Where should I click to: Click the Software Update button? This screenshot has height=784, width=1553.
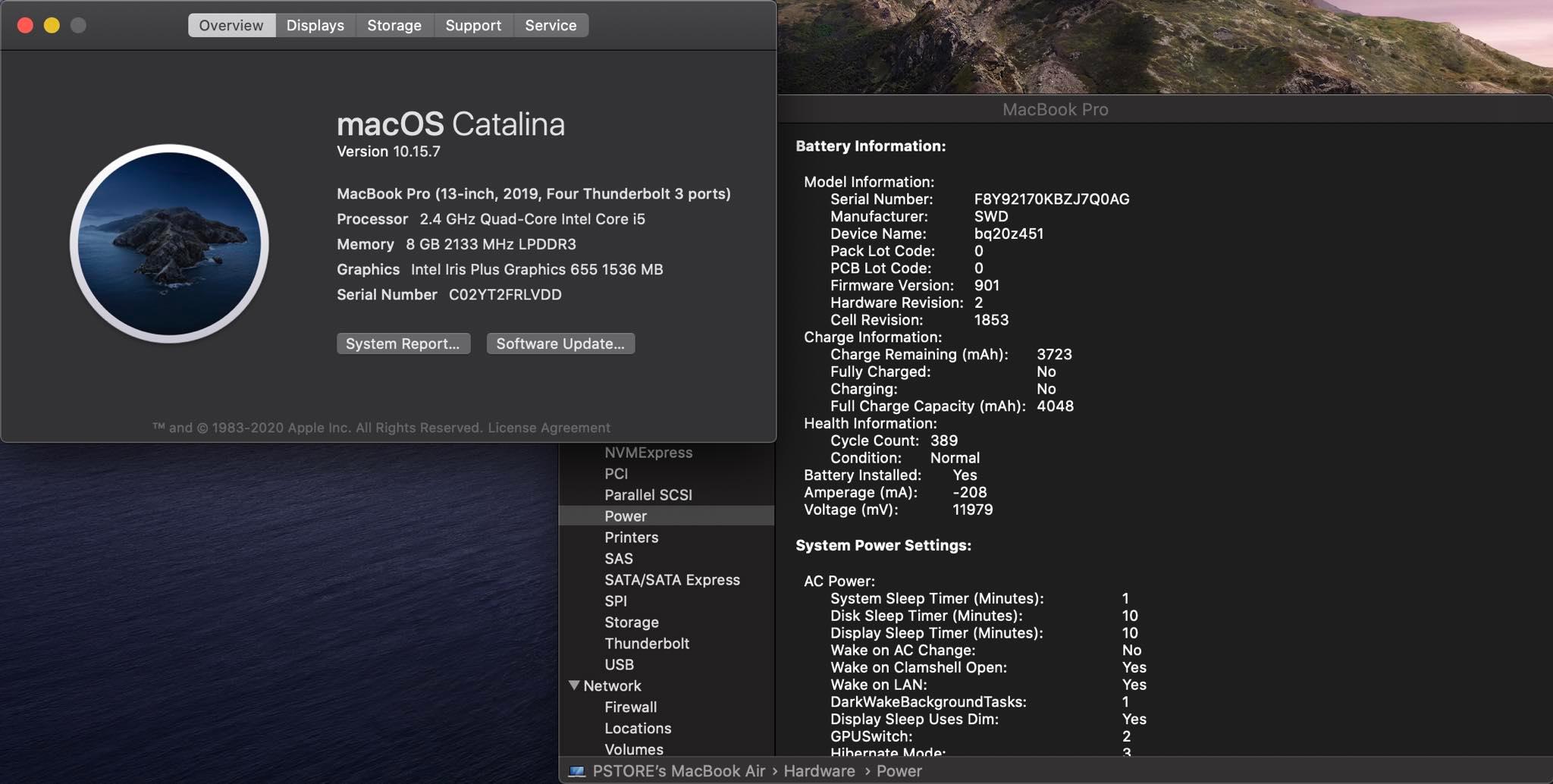pos(560,343)
